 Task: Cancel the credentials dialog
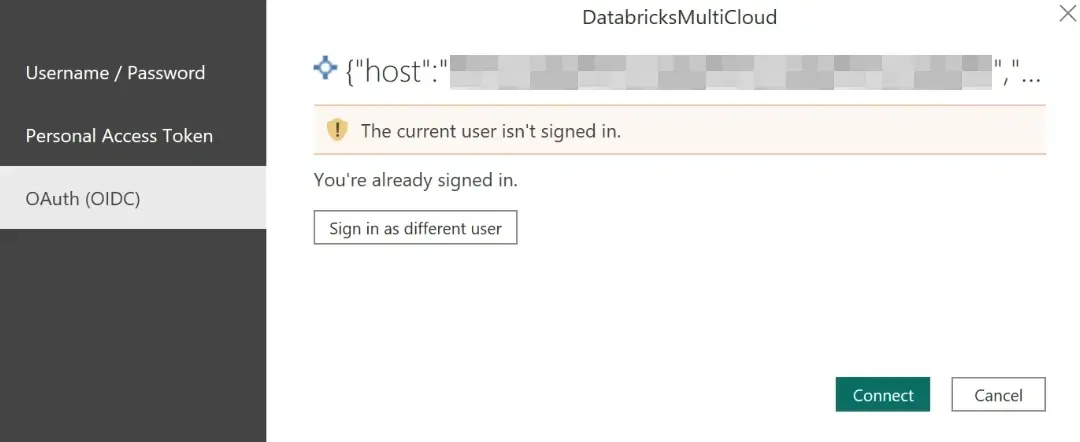click(998, 395)
